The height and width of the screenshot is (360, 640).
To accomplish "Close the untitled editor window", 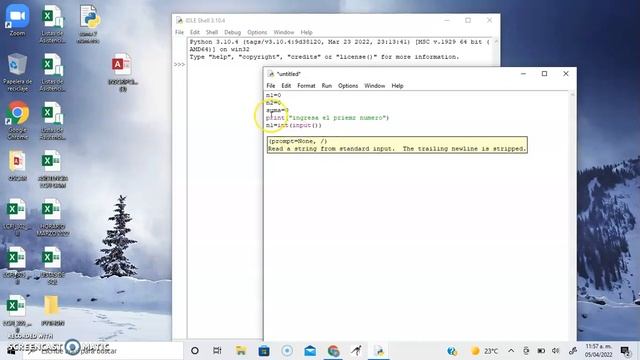I will (566, 74).
